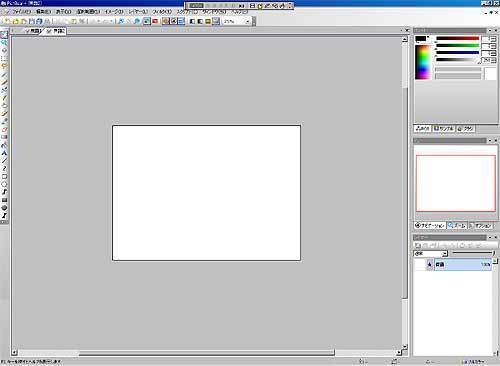Select the pink Eraser tool
500x366 pixels.
click(4, 129)
